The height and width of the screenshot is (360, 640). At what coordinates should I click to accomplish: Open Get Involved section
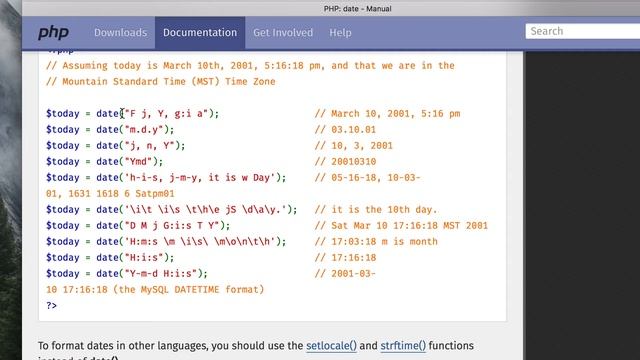click(x=283, y=33)
